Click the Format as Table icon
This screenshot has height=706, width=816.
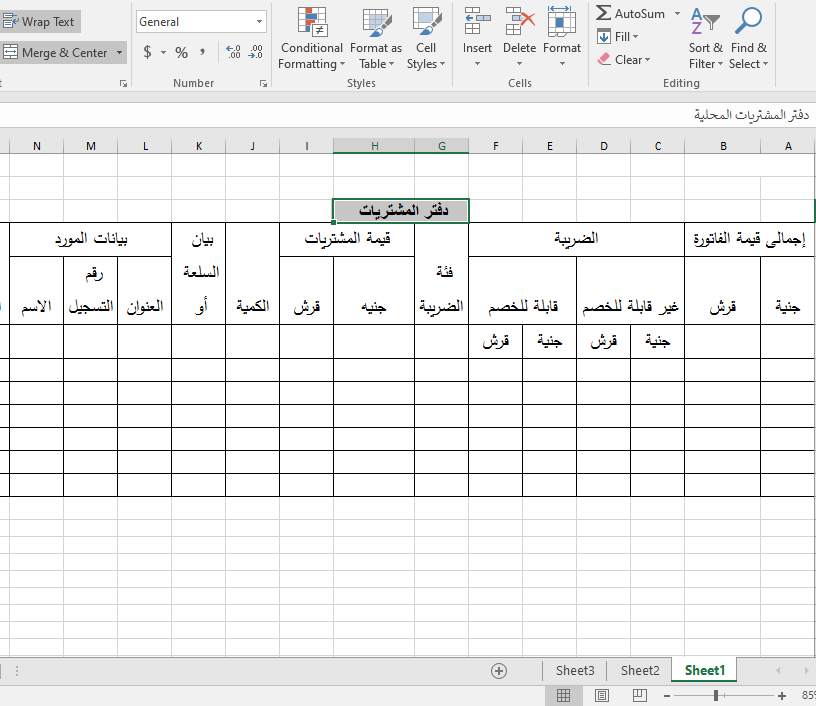376,40
